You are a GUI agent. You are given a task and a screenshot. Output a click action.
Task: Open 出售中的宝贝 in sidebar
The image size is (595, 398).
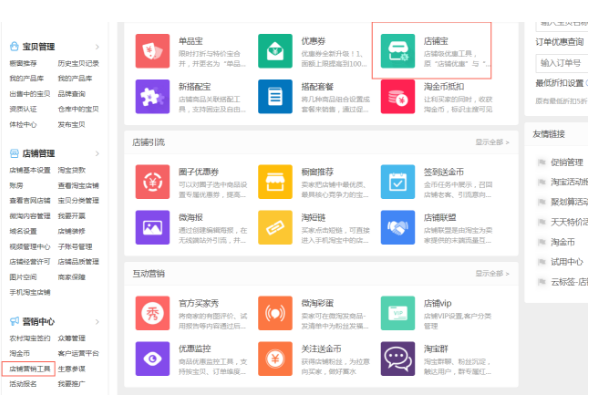pos(30,94)
